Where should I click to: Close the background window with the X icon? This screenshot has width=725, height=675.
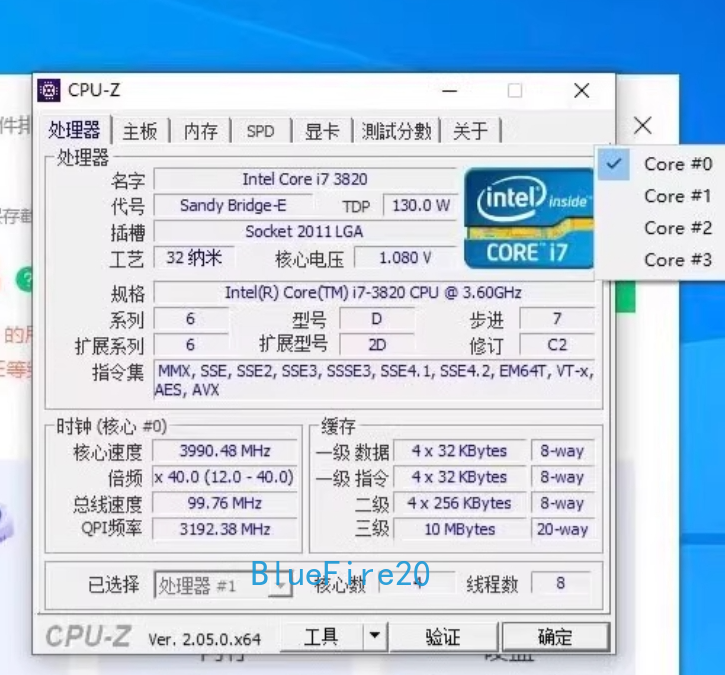point(643,125)
